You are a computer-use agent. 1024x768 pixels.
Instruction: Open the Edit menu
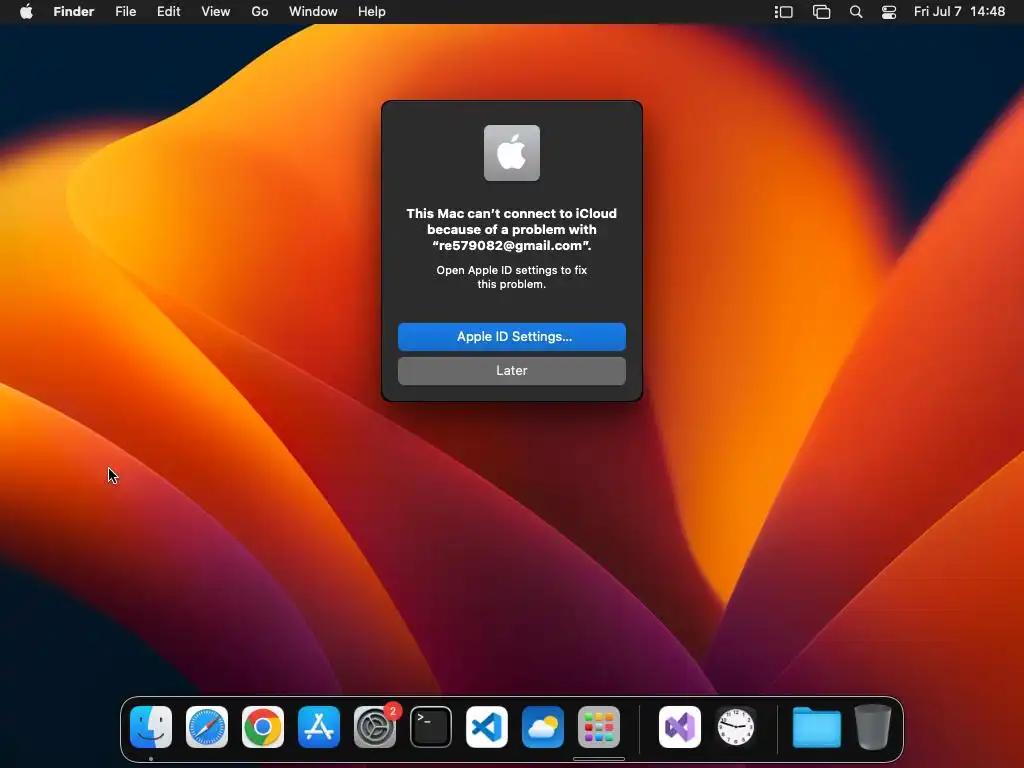coord(168,12)
